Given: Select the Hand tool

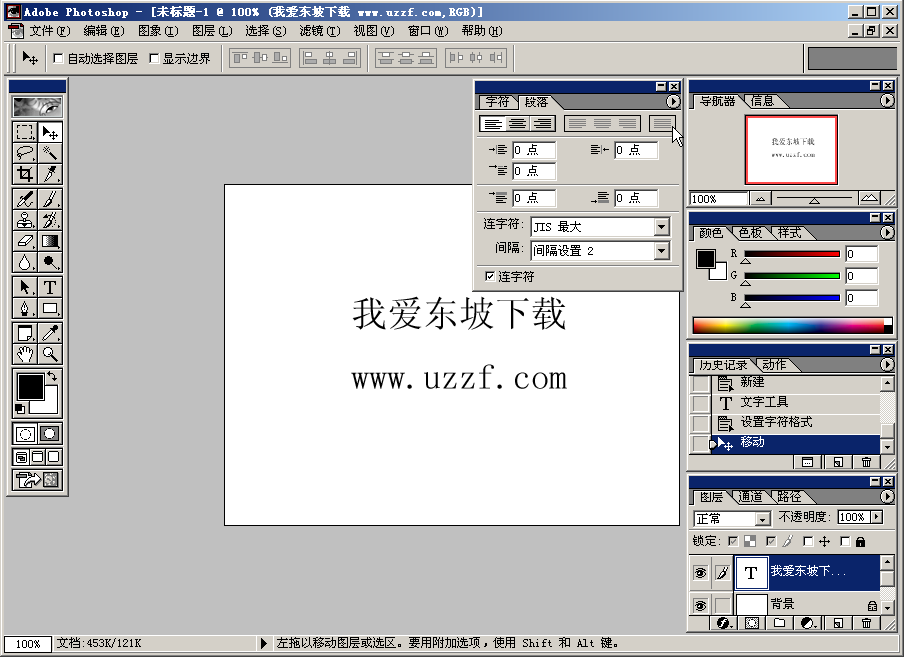Looking at the screenshot, I should pos(25,354).
